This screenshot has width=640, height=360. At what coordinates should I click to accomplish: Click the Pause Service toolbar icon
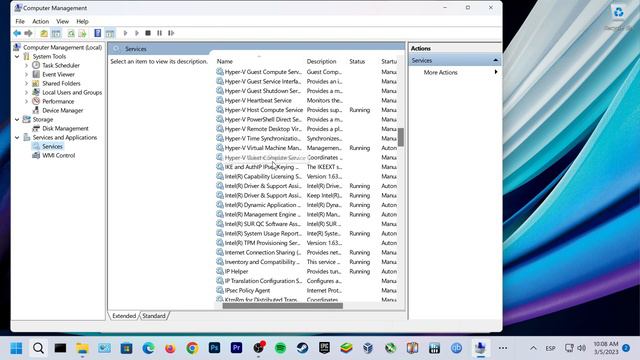160,33
